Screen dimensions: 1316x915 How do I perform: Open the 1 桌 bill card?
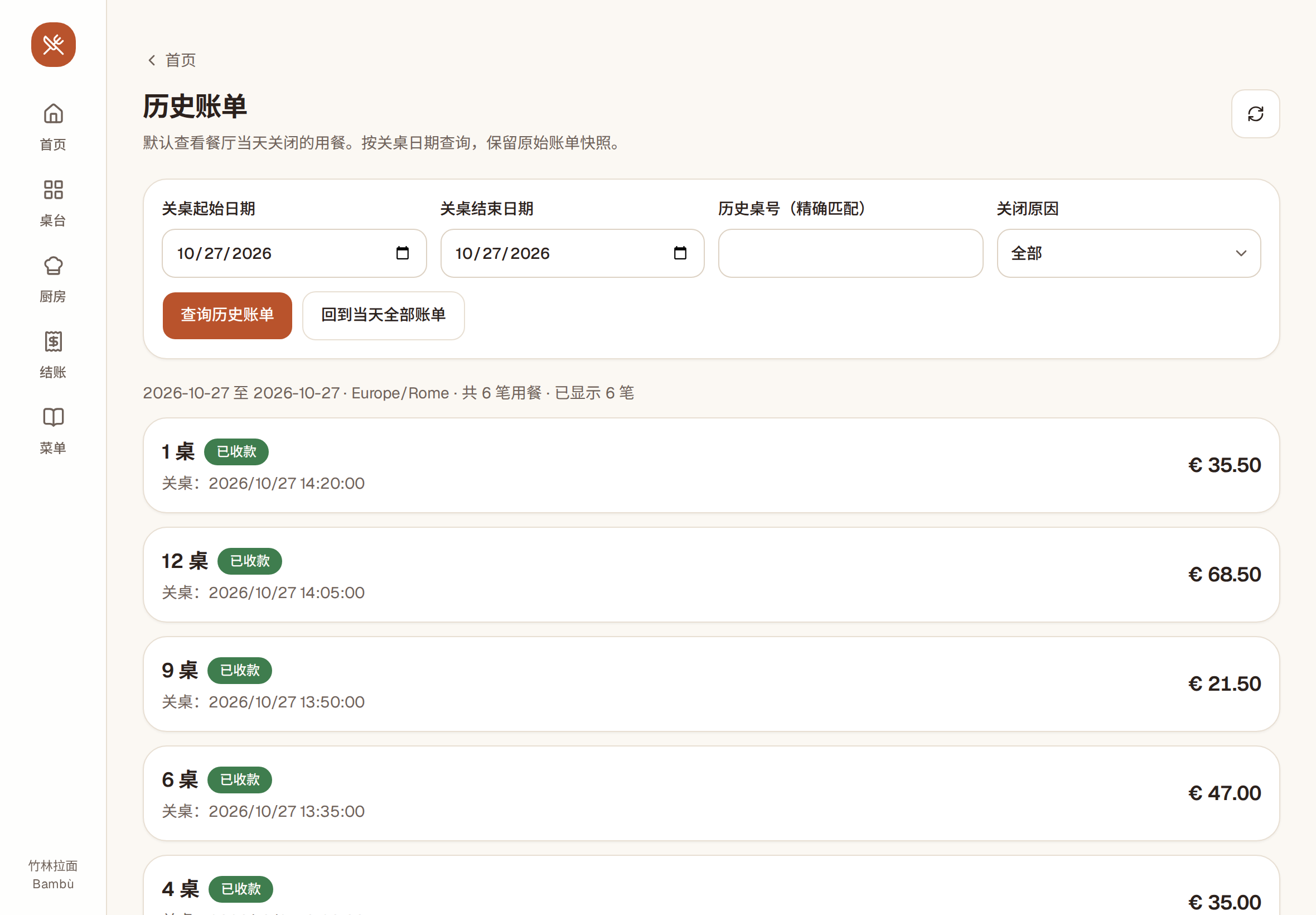(711, 465)
